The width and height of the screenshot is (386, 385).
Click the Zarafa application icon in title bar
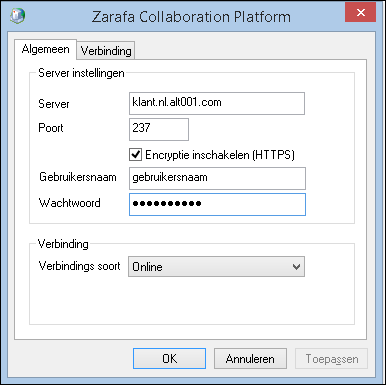[17, 15]
